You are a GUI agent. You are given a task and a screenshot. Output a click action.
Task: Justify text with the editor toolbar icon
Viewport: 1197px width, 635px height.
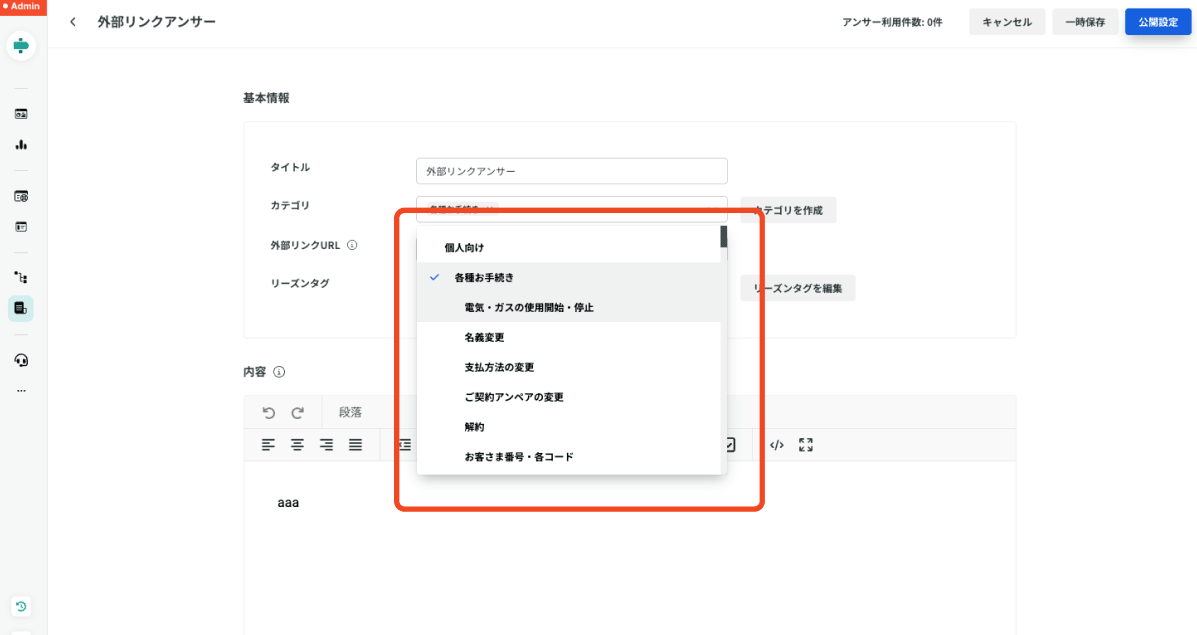point(355,445)
